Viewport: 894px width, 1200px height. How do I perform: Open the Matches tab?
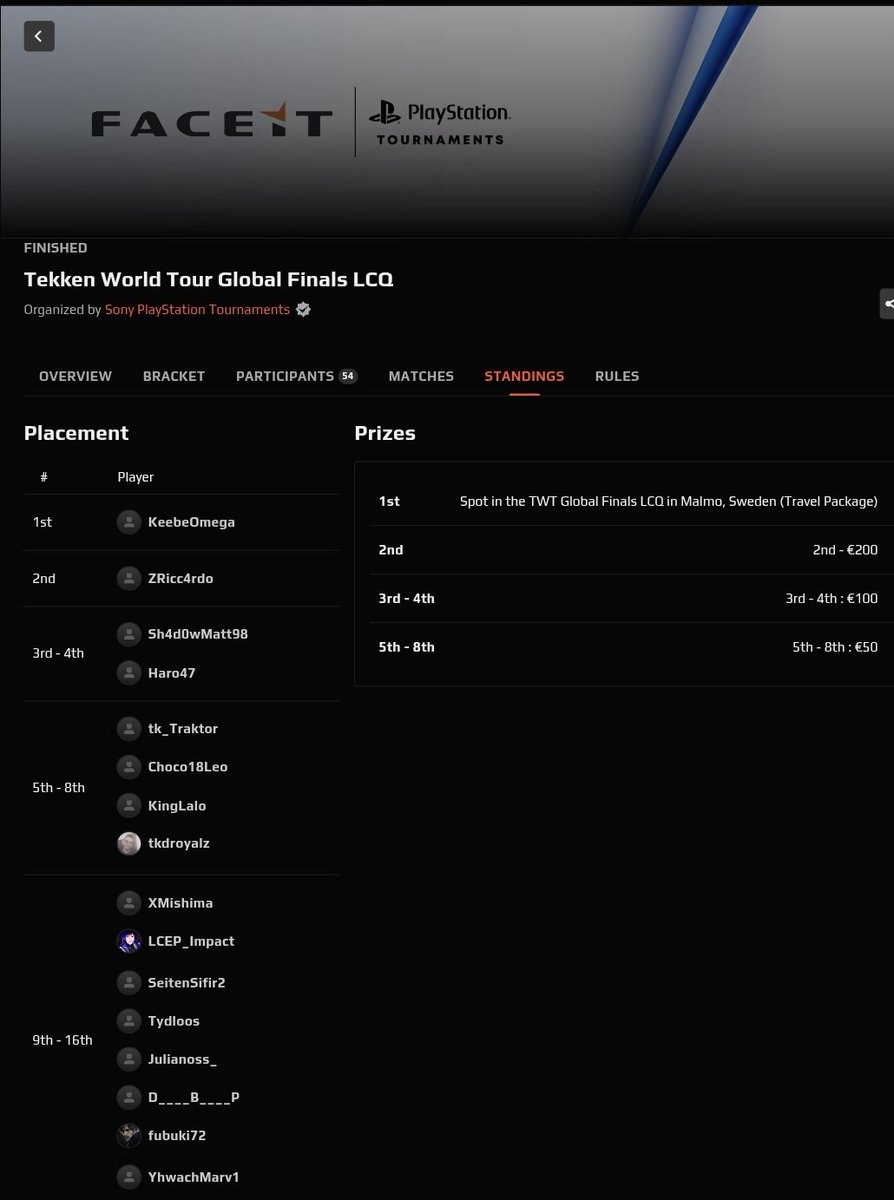click(x=421, y=376)
